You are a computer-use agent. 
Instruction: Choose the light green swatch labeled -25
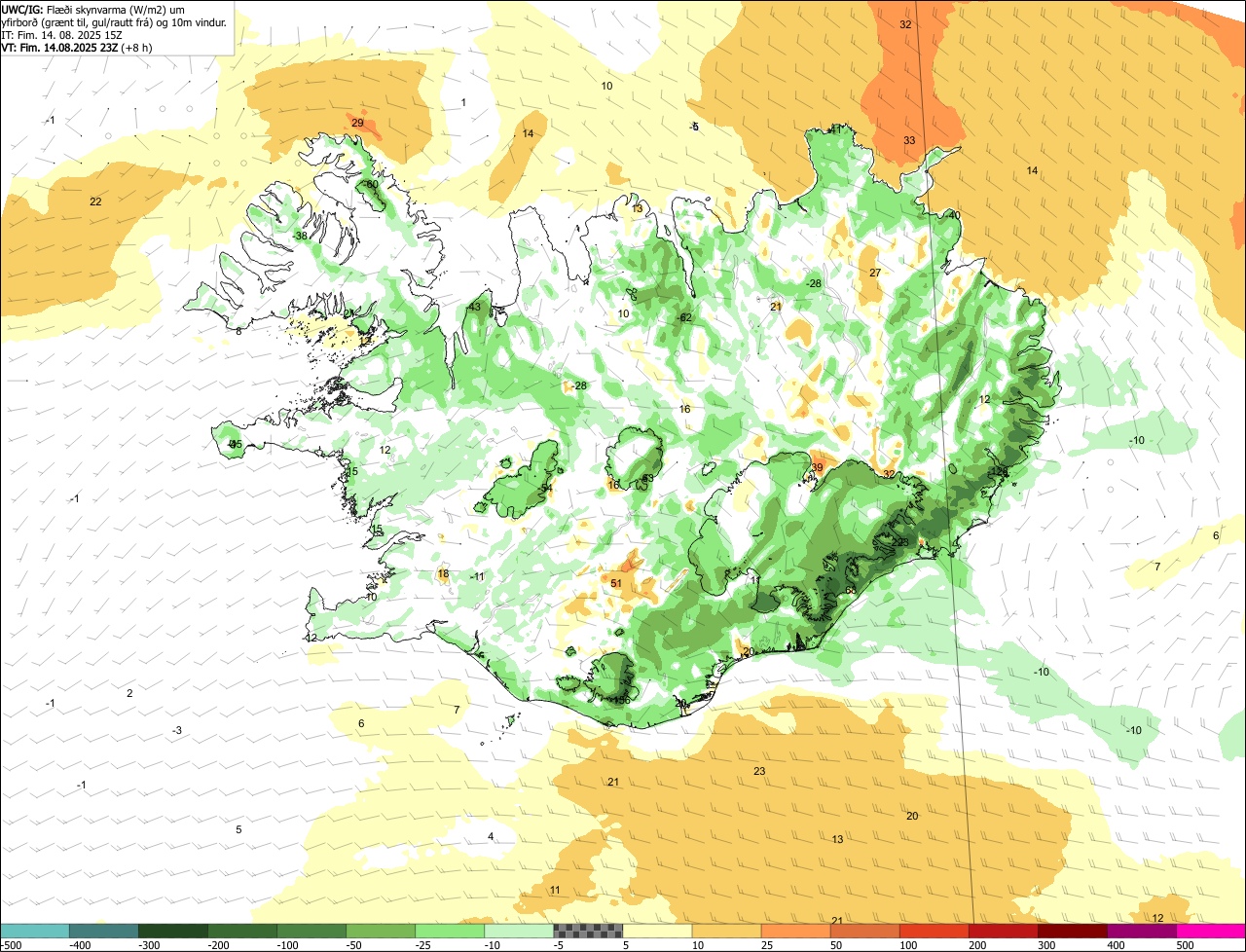point(450,931)
